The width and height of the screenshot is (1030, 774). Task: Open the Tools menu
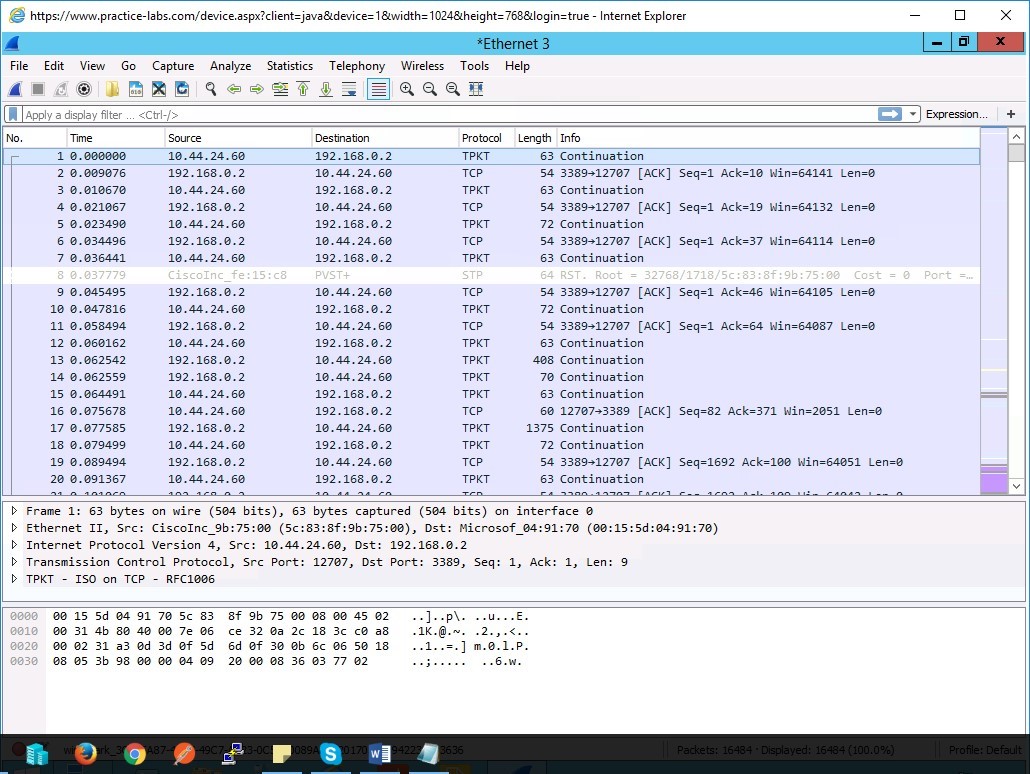click(474, 66)
